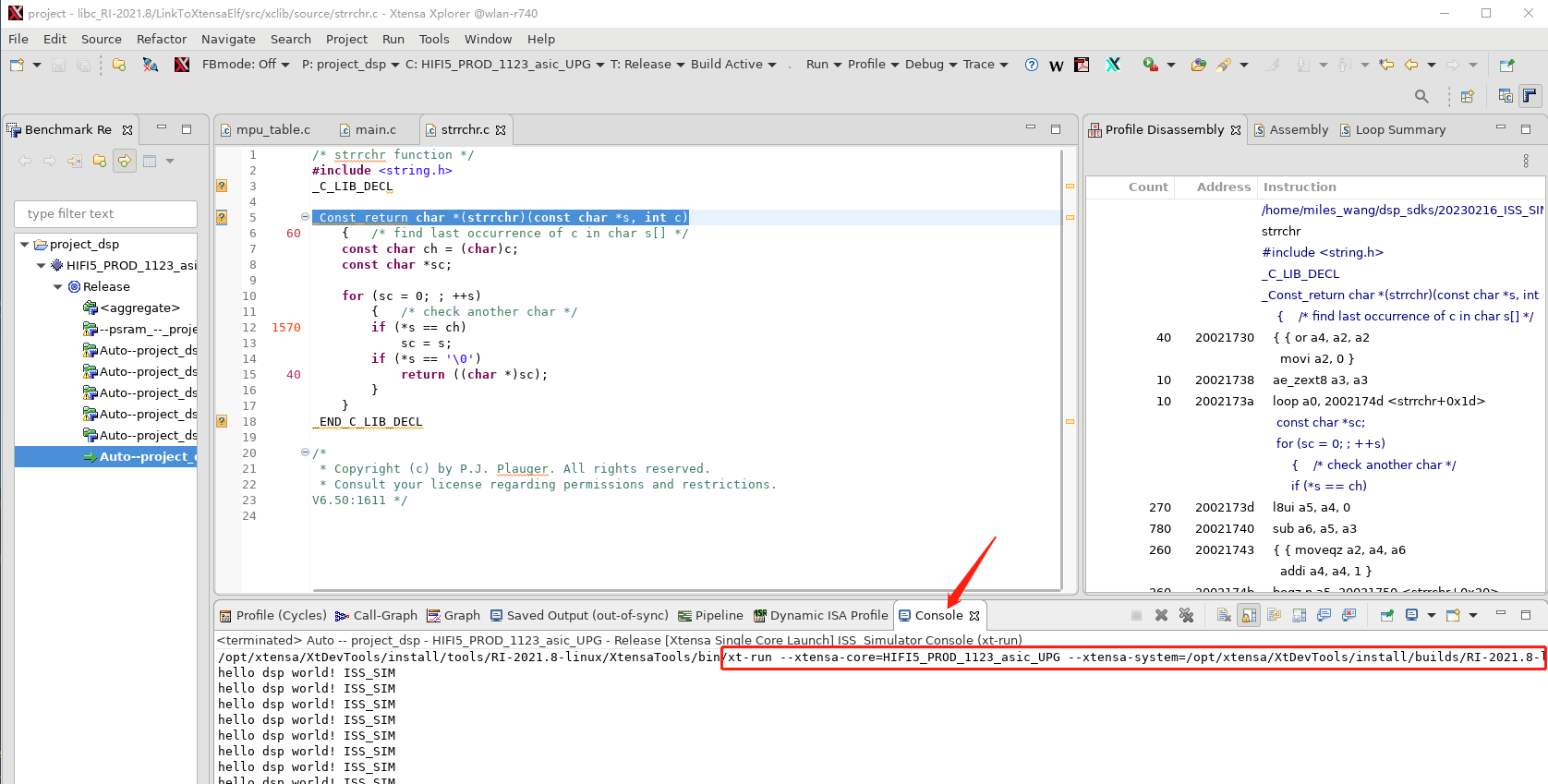Click the Xtensa Xplorer red X toolbar icon
1548x784 pixels.
tap(182, 65)
